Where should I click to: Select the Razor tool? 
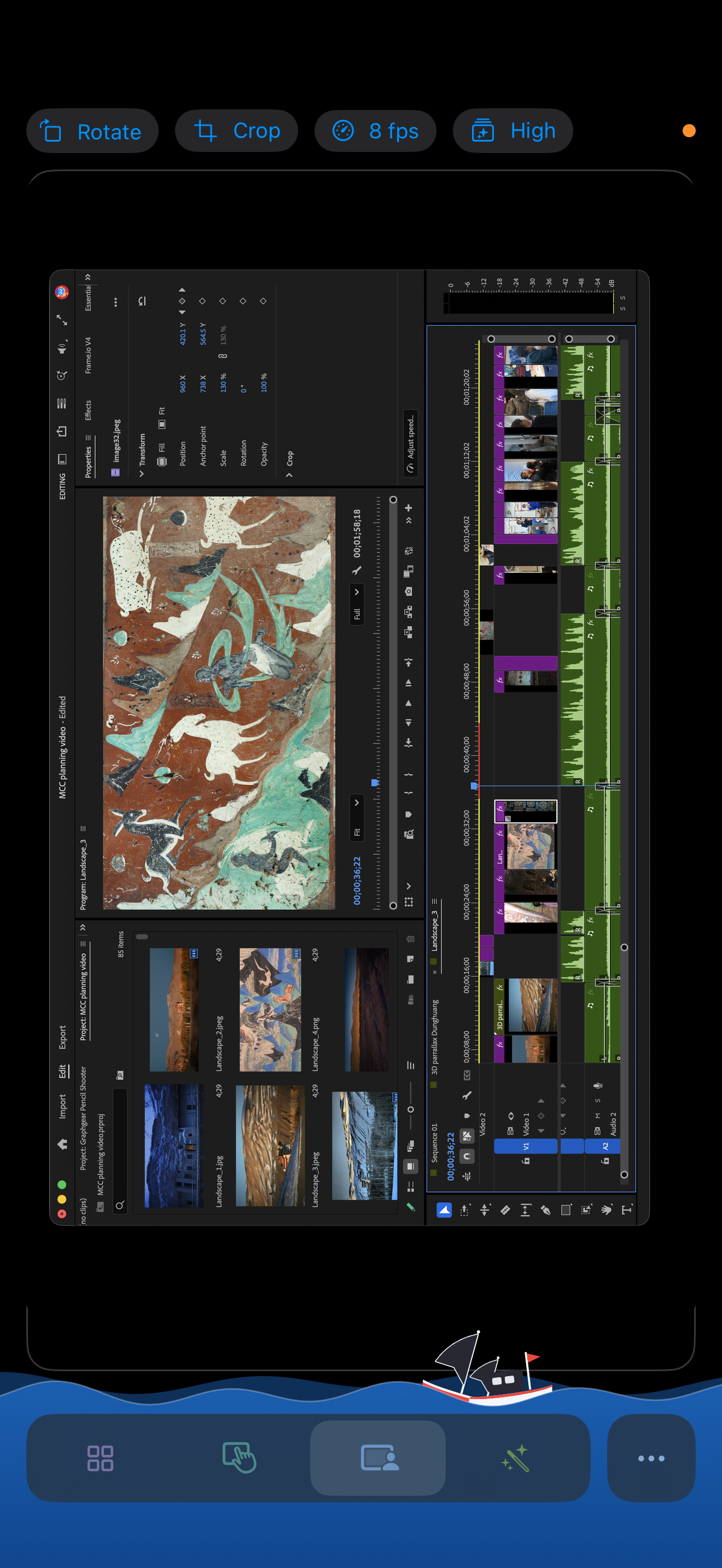click(x=505, y=1209)
